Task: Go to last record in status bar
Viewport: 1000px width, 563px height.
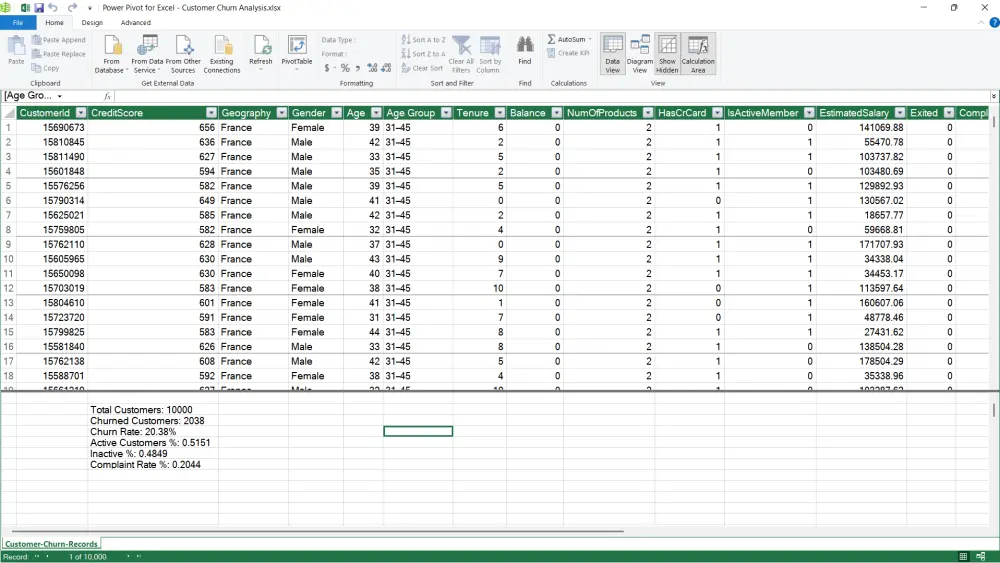Action: (x=138, y=557)
